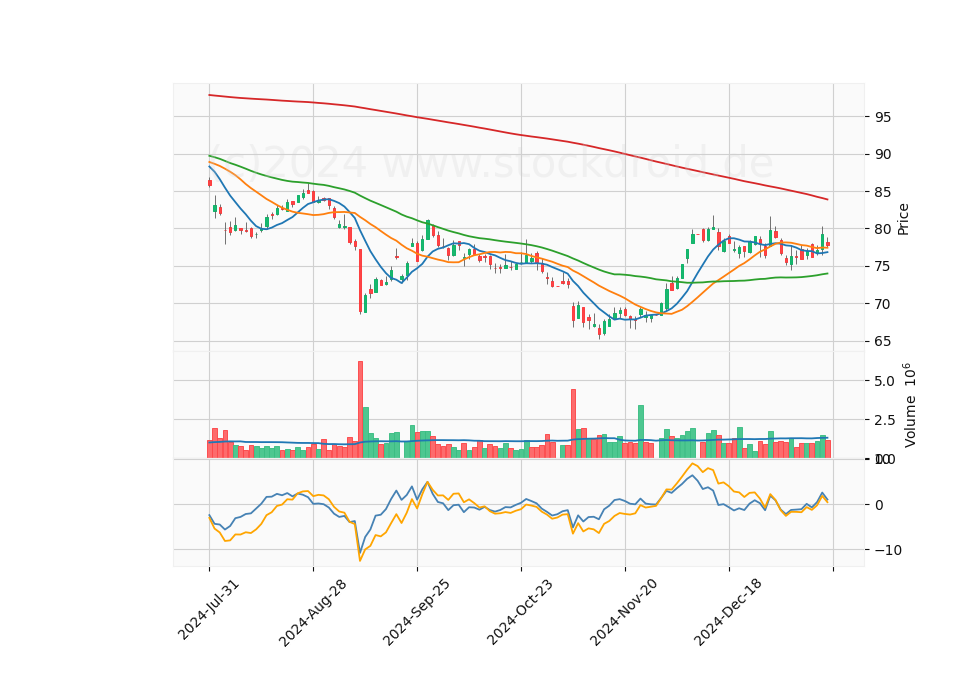Click the 65 price axis label
The height and width of the screenshot is (690, 960).
(x=882, y=342)
